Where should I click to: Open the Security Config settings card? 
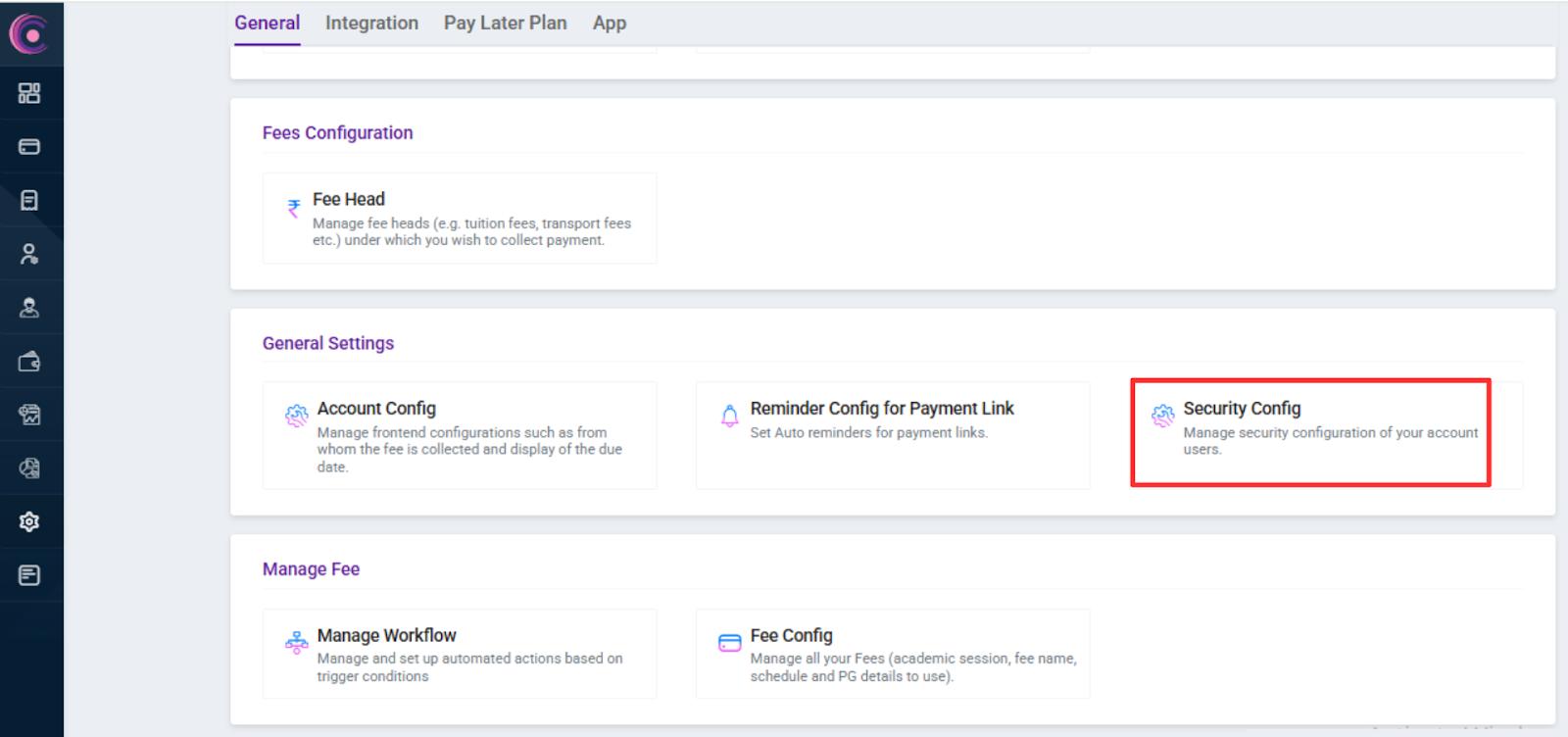click(x=1310, y=432)
